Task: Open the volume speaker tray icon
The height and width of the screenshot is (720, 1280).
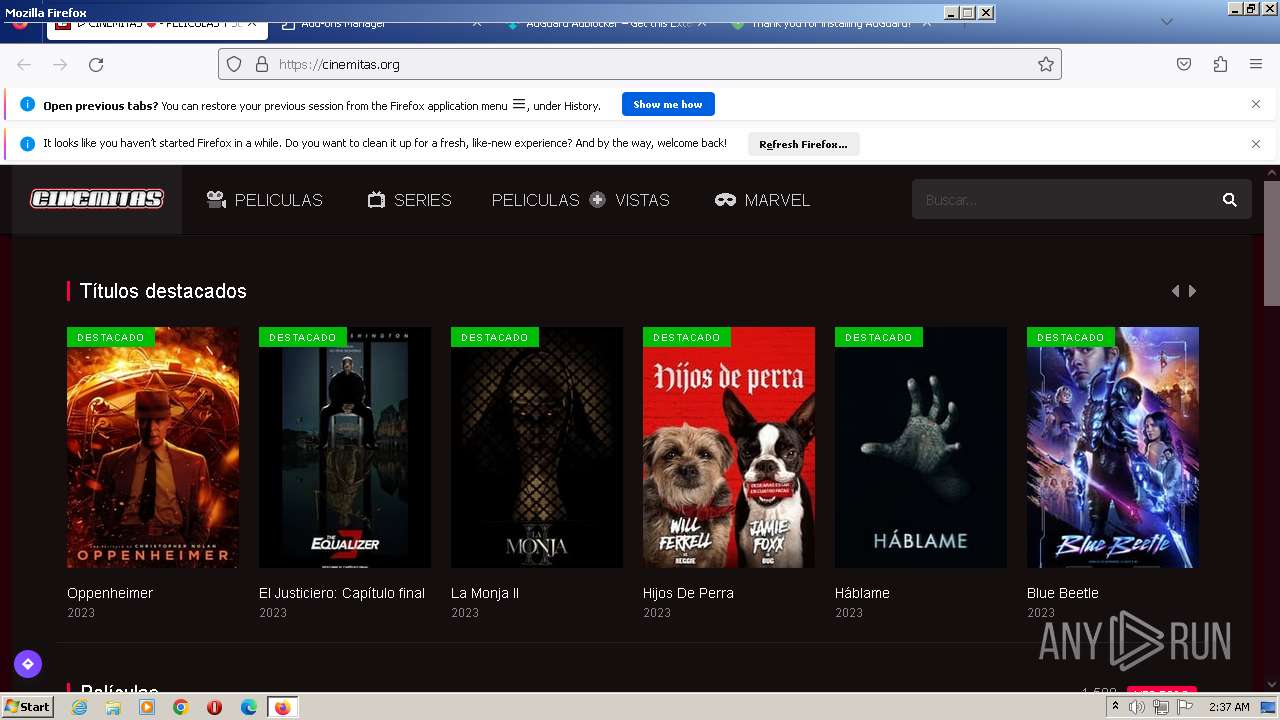Action: coord(1137,707)
